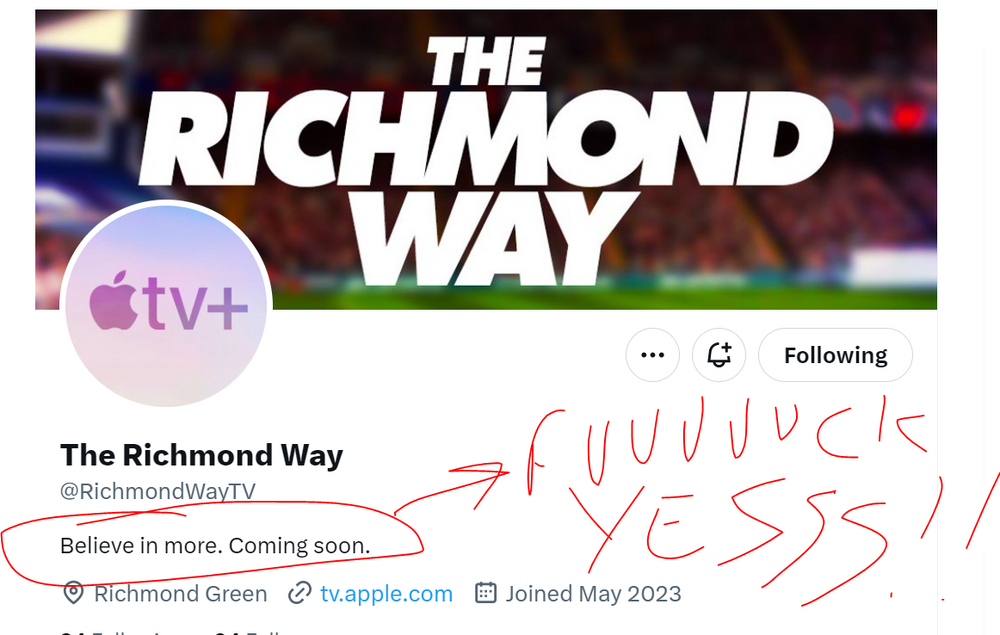Screen dimensions: 1000x635
Task: Open the three-dot more options menu
Action: coord(652,355)
